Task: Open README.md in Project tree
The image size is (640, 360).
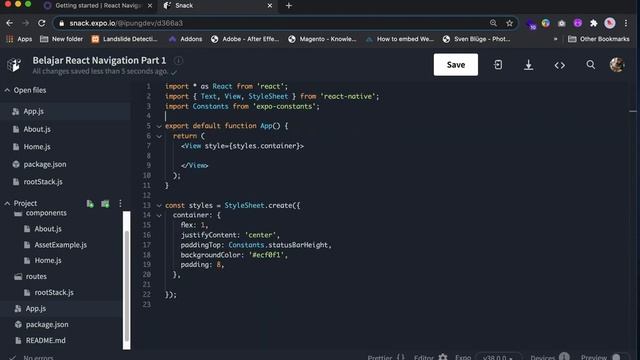Action: point(61,341)
